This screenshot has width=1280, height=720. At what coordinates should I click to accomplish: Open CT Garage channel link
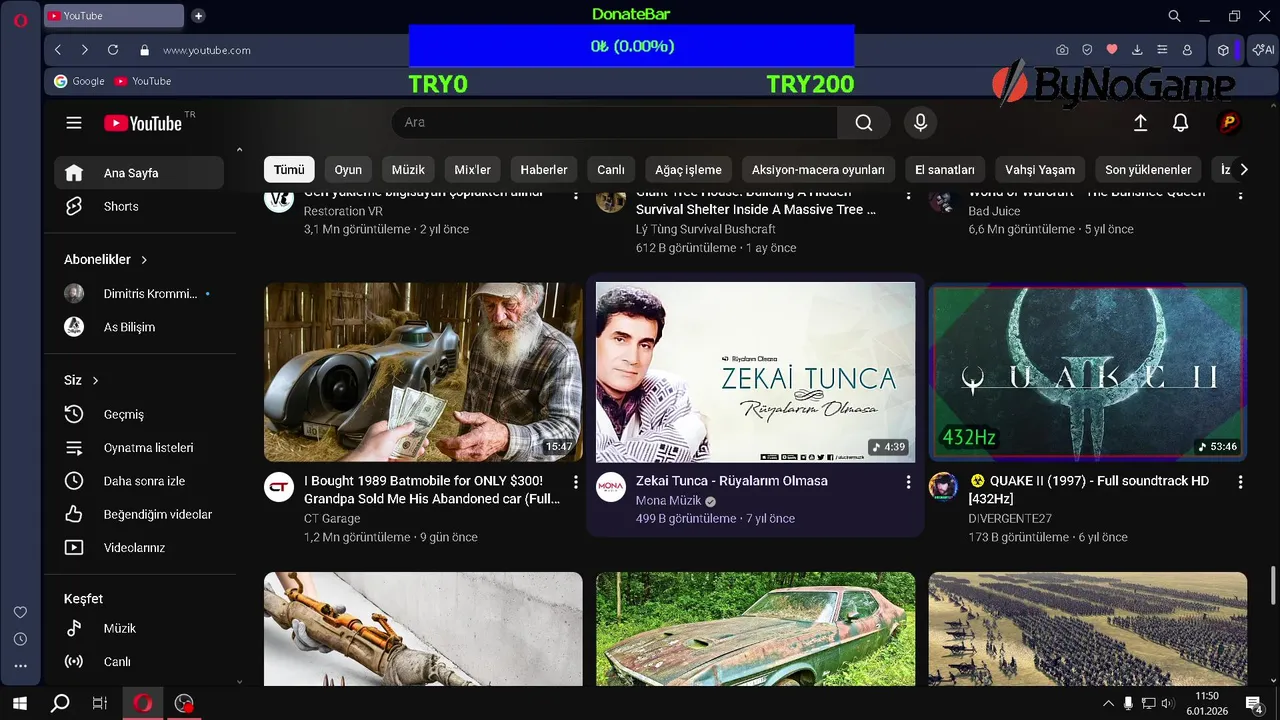point(332,519)
